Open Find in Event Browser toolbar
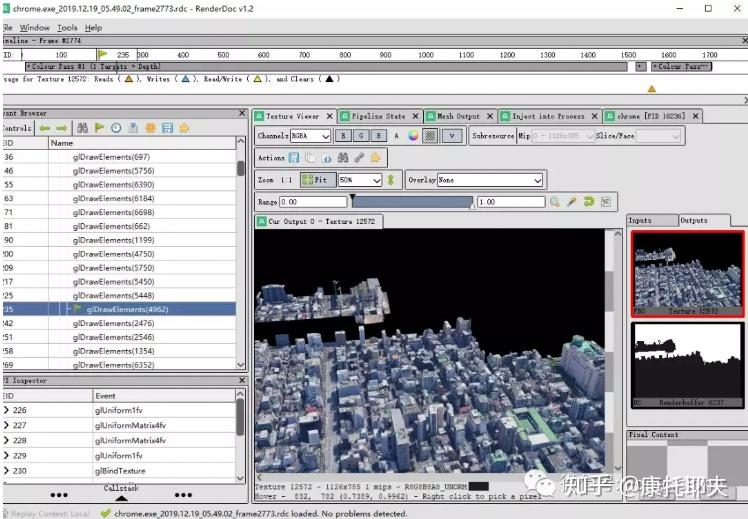The image size is (748, 519). [x=83, y=128]
